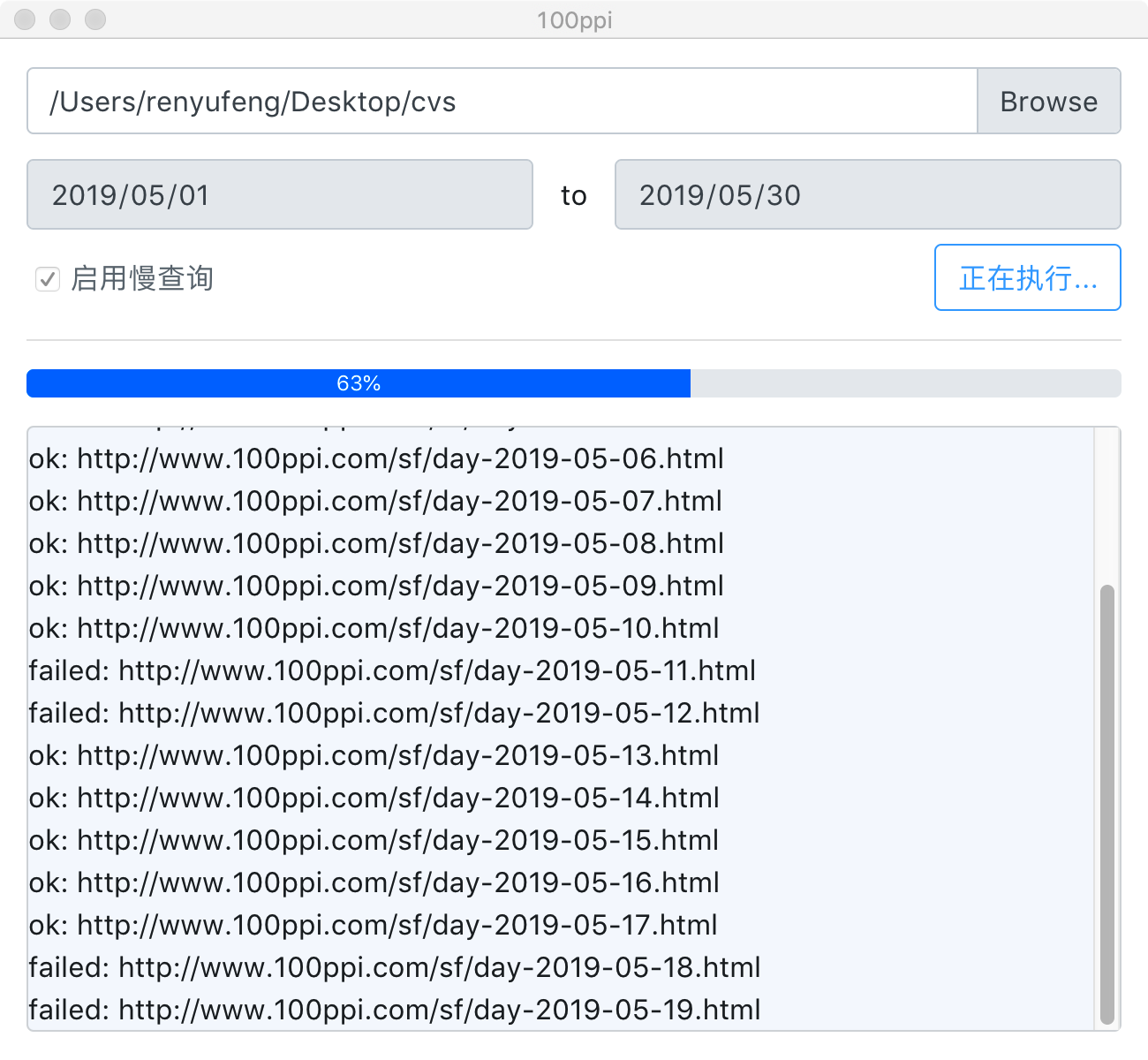The width and height of the screenshot is (1148, 1060).
Task: Select log line for day-2019-05-07.html
Action: pyautogui.click(x=375, y=501)
